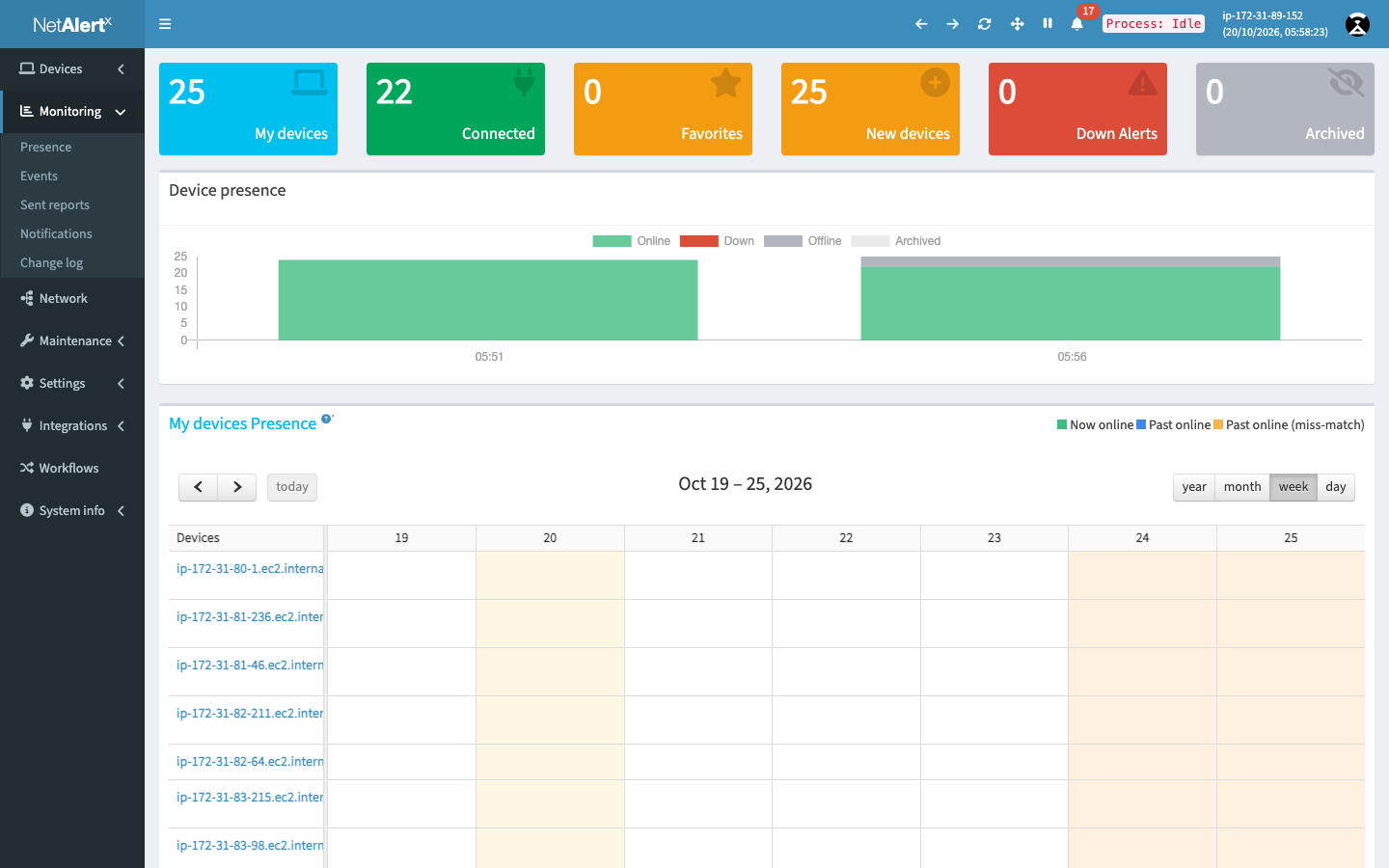The image size is (1389, 868).
Task: Click the help icon beside My devices Presence
Action: [326, 419]
